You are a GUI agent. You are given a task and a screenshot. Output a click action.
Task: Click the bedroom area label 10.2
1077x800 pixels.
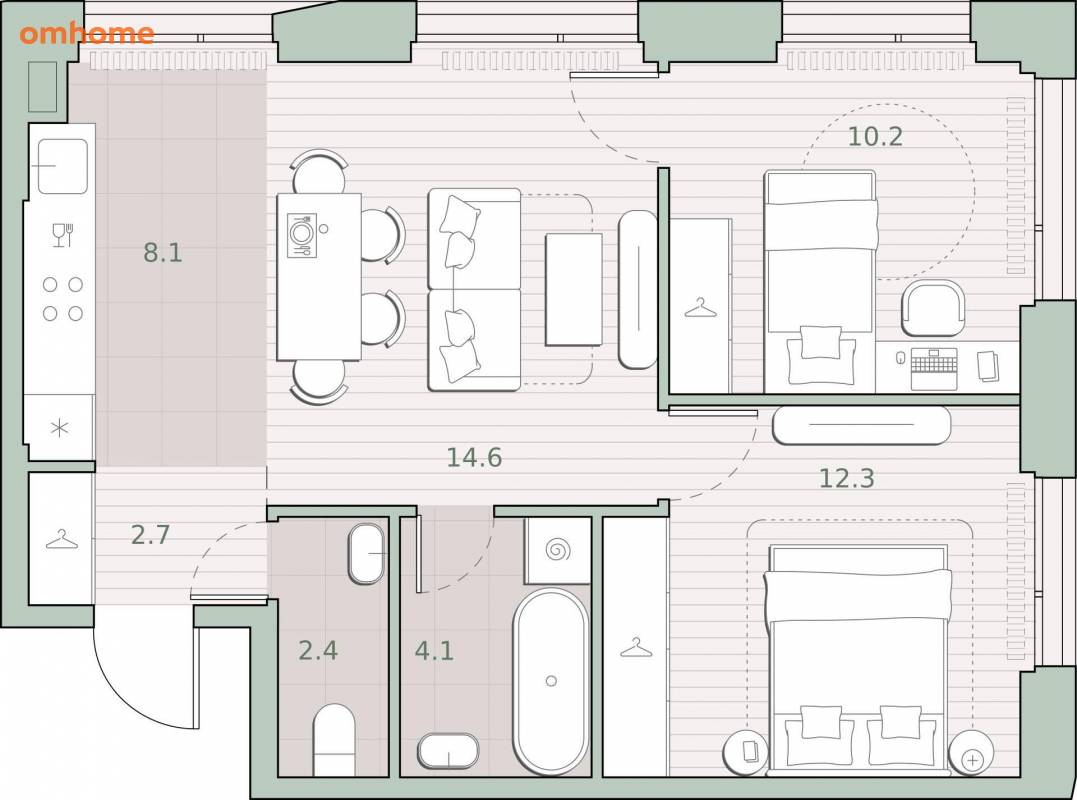[x=875, y=136]
